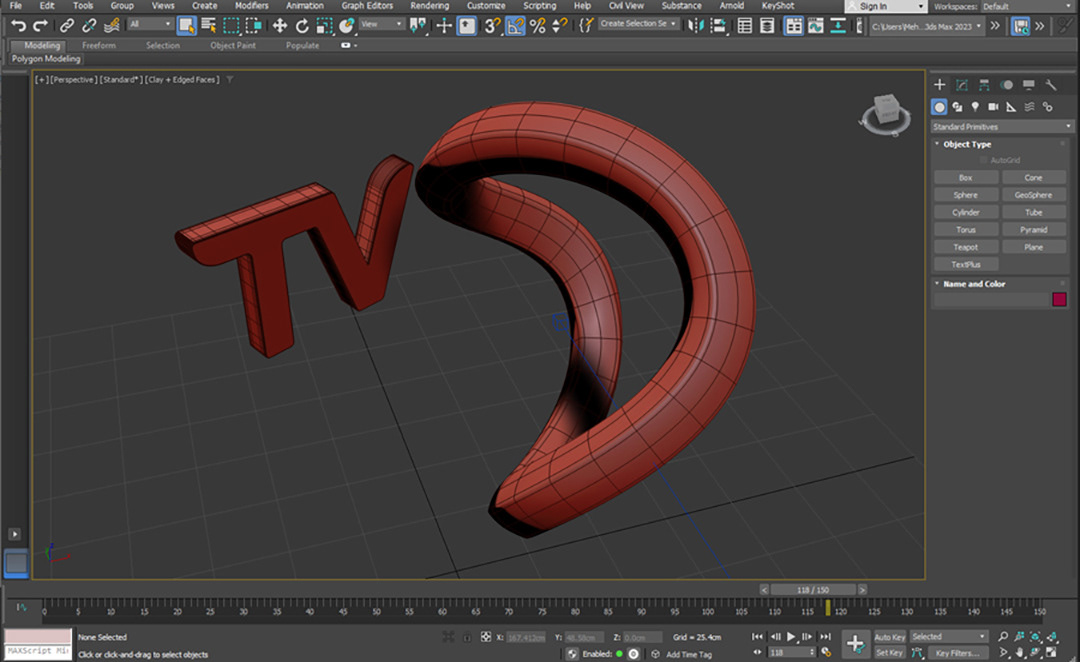Screen dimensions: 1080x662
Task: Click the Torus primitive button
Action: point(966,229)
